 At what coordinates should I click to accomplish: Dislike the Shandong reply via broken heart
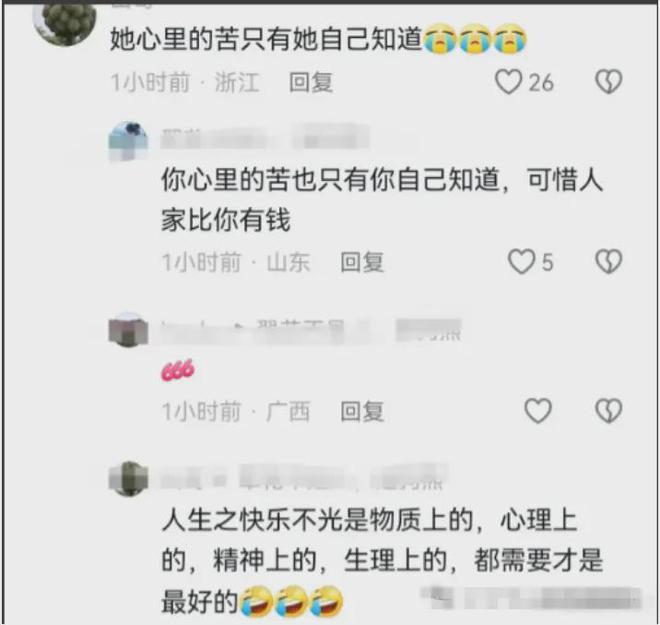pos(608,262)
